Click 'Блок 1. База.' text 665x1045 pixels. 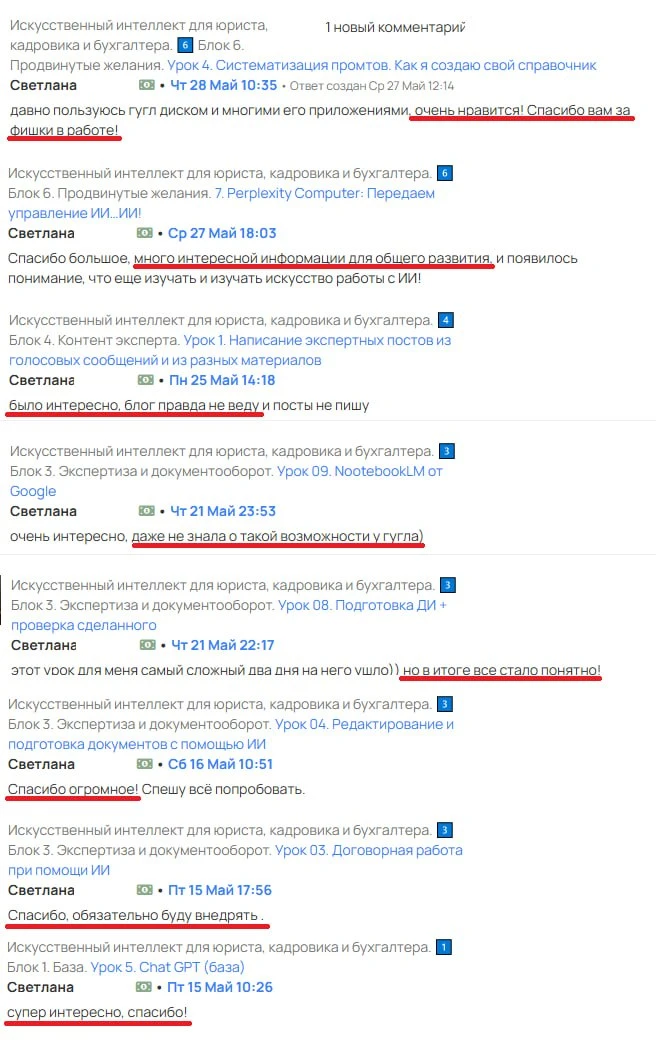[47, 967]
